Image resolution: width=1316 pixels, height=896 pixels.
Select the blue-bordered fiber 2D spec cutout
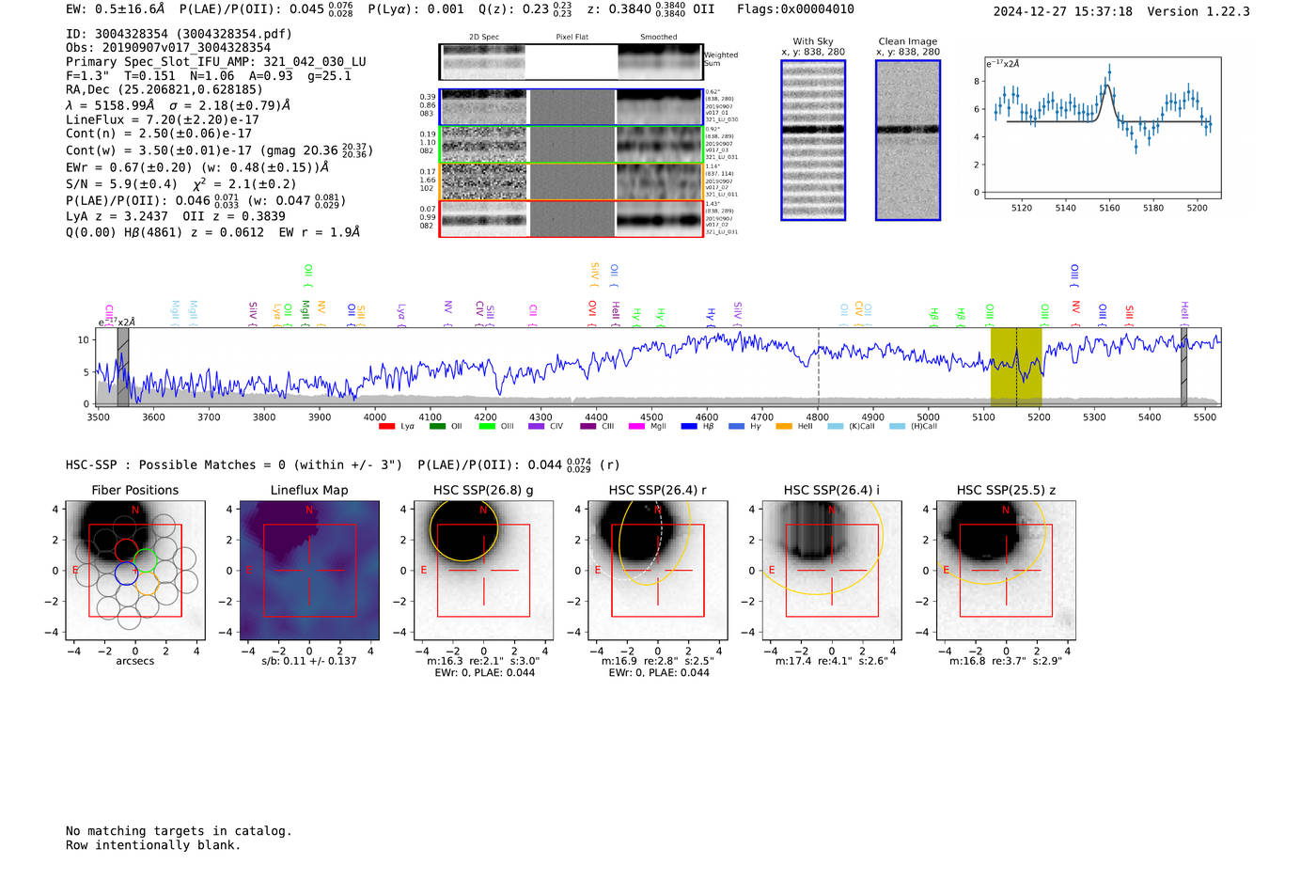(x=572, y=107)
